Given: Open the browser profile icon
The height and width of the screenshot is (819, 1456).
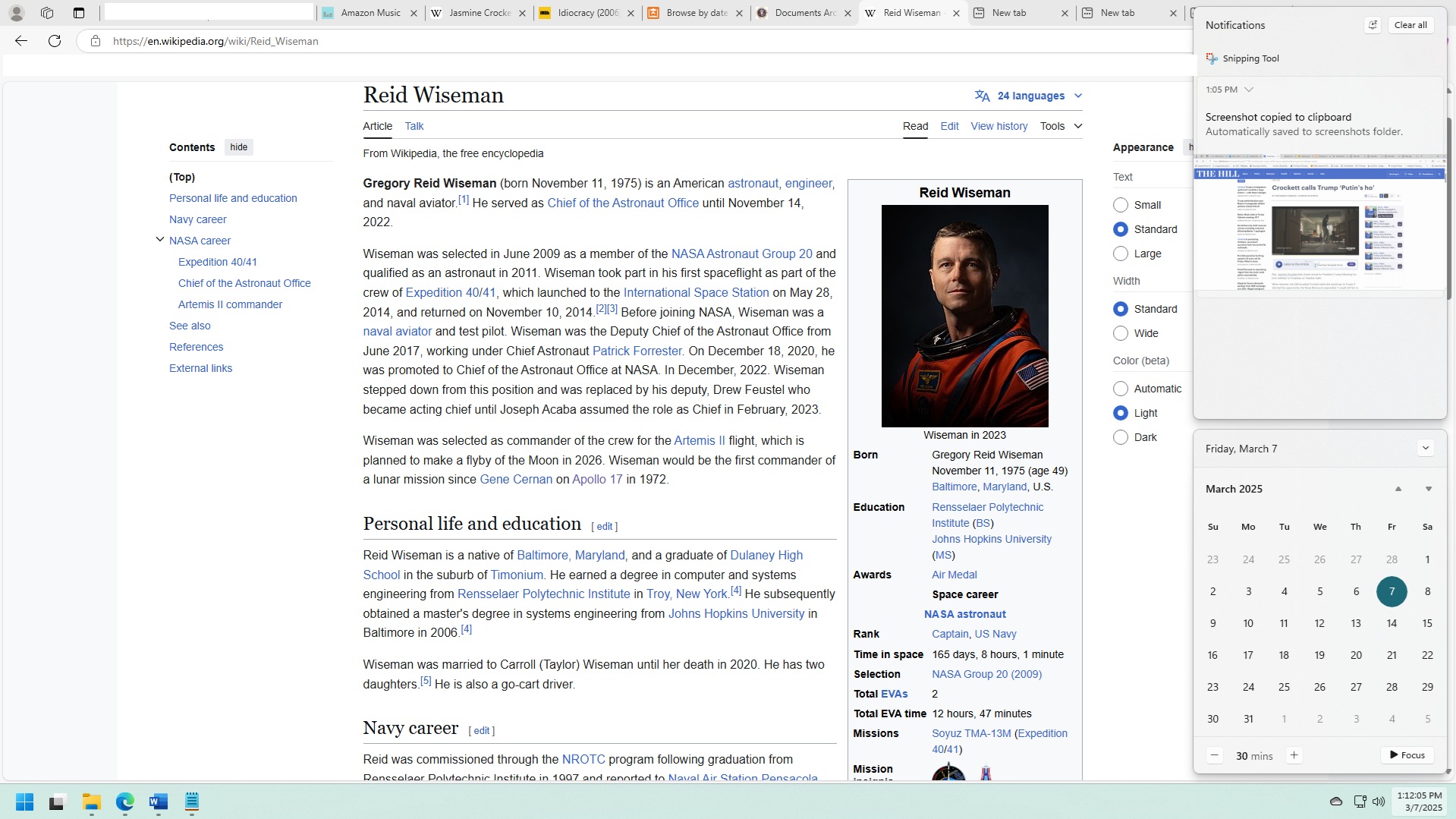Looking at the screenshot, I should point(16,13).
